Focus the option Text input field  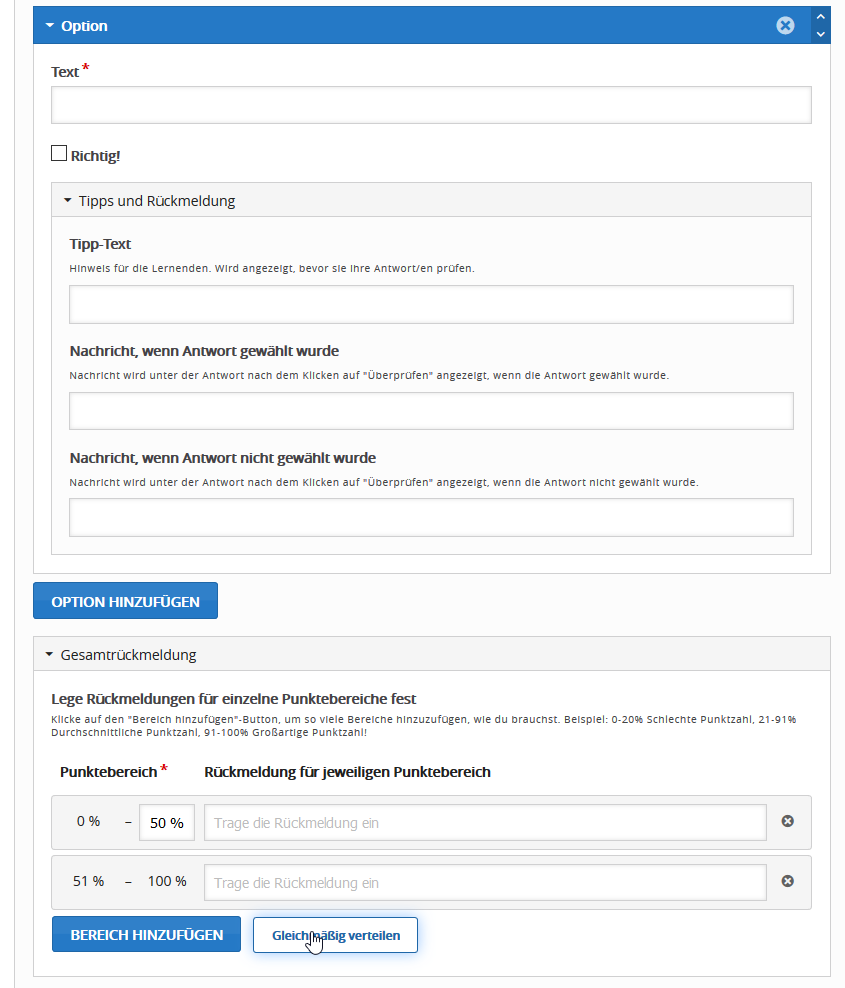click(x=430, y=105)
